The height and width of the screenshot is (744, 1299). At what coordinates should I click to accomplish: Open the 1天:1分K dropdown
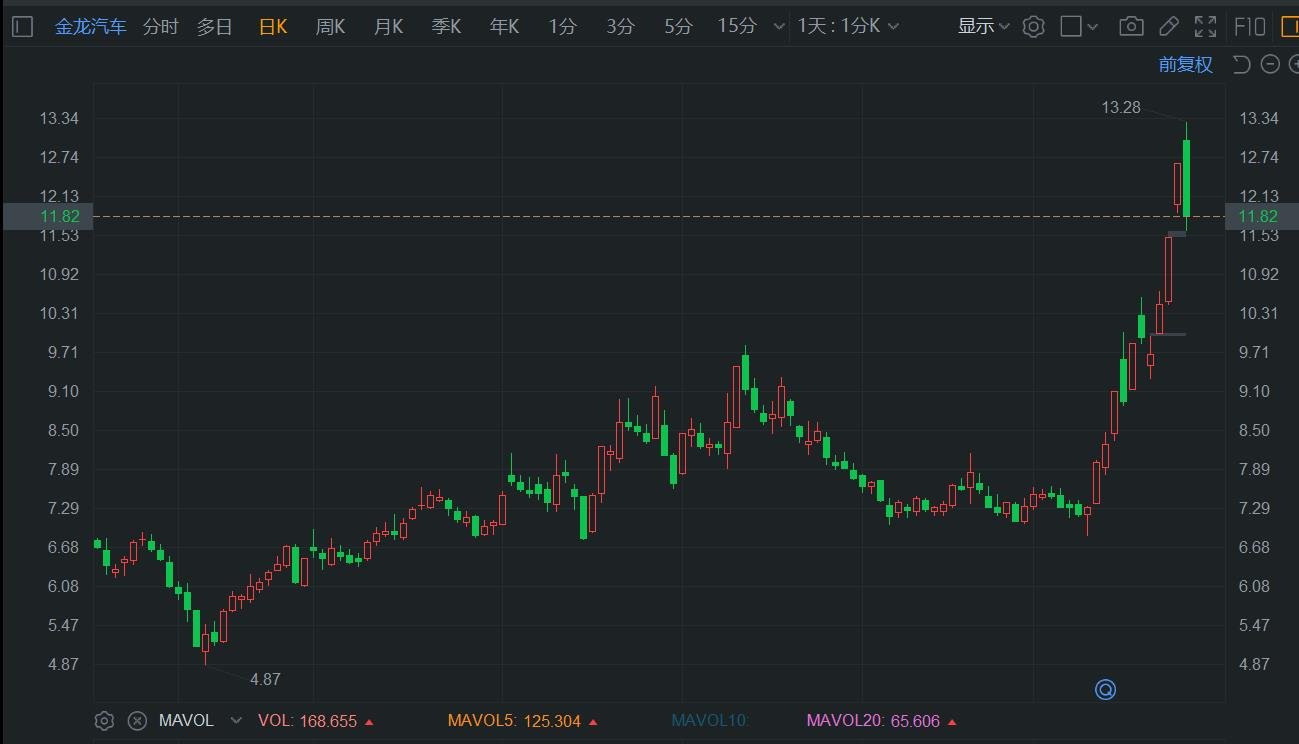pyautogui.click(x=848, y=27)
